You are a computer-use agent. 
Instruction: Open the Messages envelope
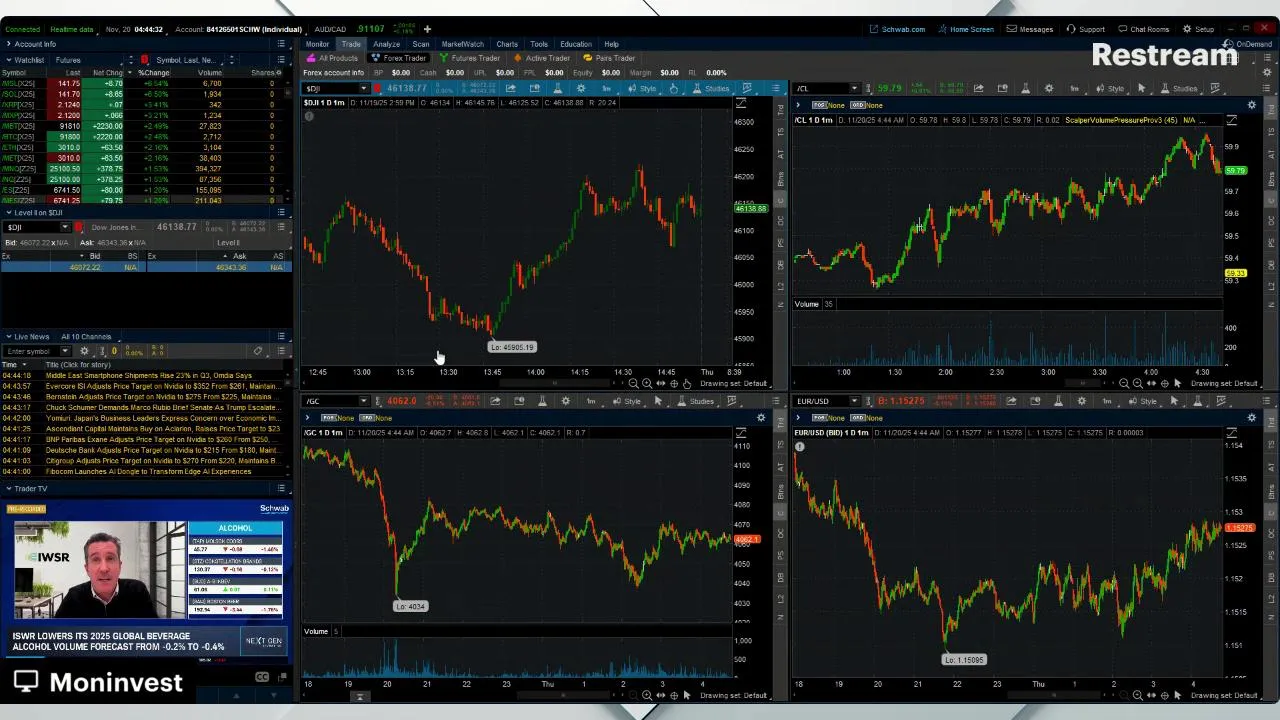[1030, 29]
